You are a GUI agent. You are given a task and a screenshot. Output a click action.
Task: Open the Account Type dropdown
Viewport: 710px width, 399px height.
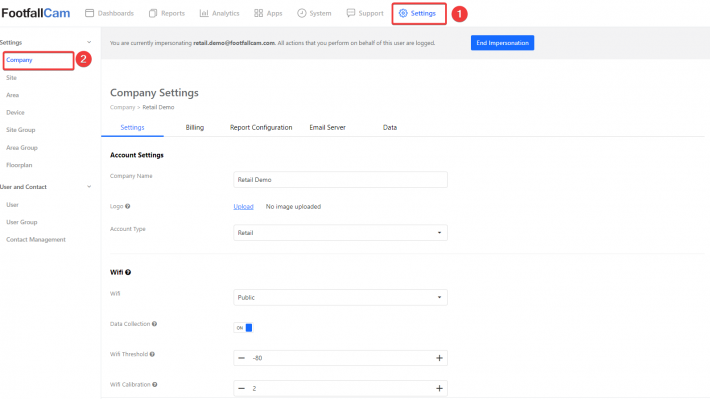[x=341, y=233]
